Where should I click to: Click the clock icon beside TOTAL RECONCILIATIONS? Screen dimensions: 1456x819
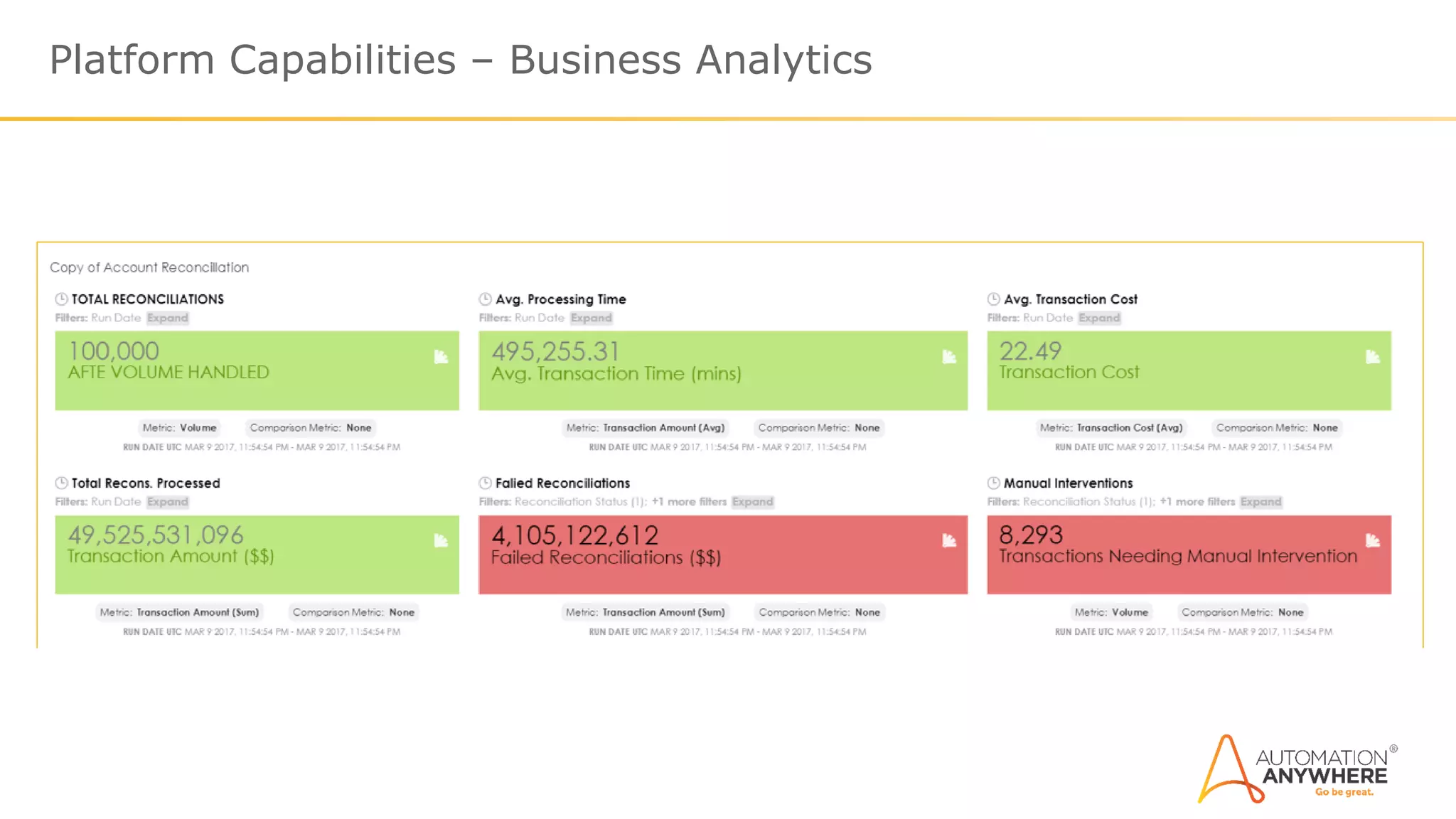(62, 299)
